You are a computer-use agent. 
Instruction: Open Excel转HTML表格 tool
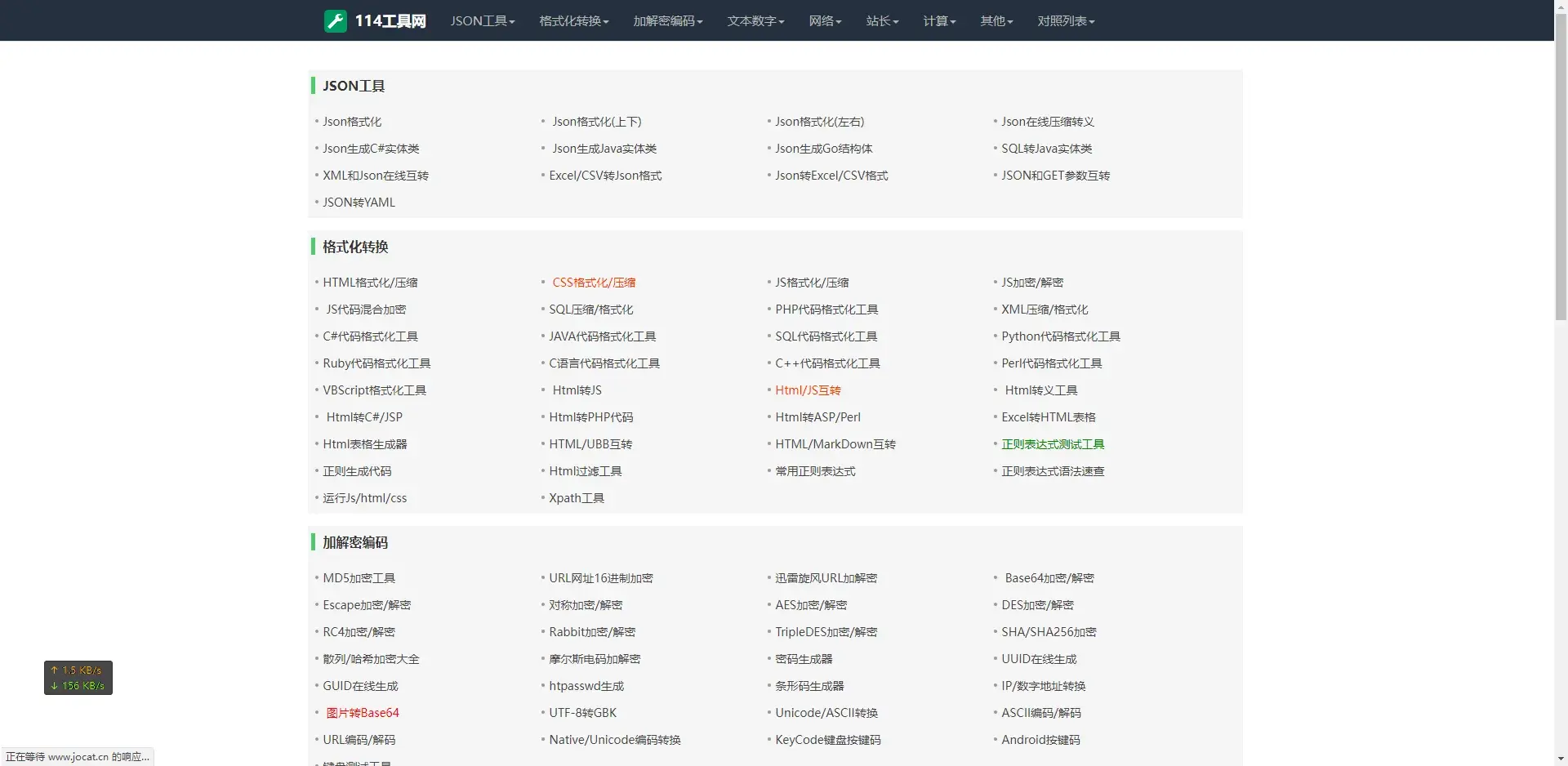pyautogui.click(x=1049, y=417)
